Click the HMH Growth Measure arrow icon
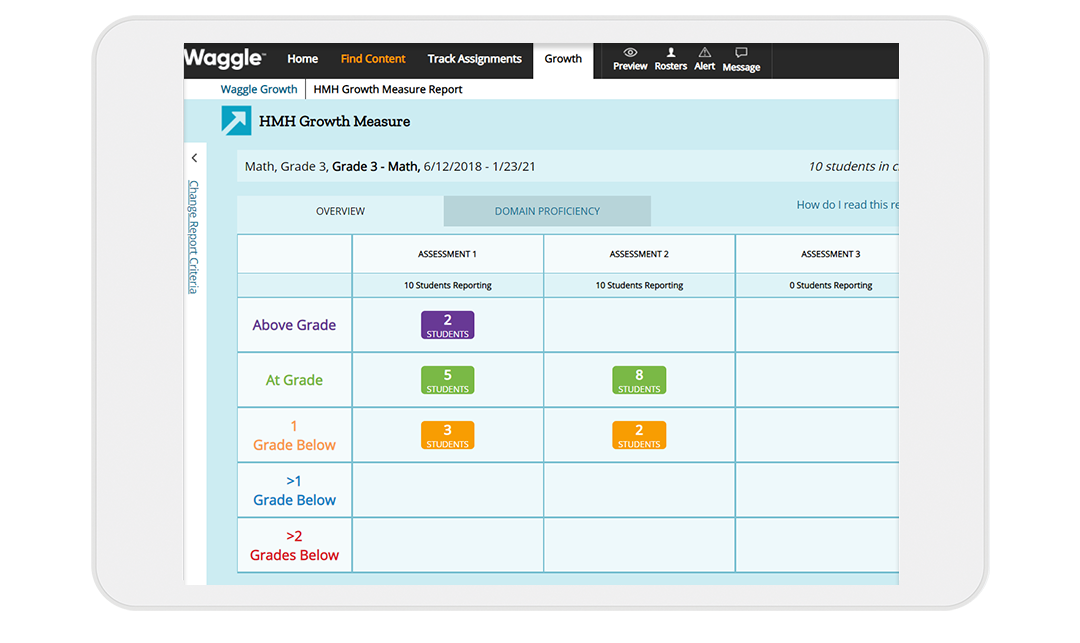The image size is (1080, 643). (x=236, y=121)
